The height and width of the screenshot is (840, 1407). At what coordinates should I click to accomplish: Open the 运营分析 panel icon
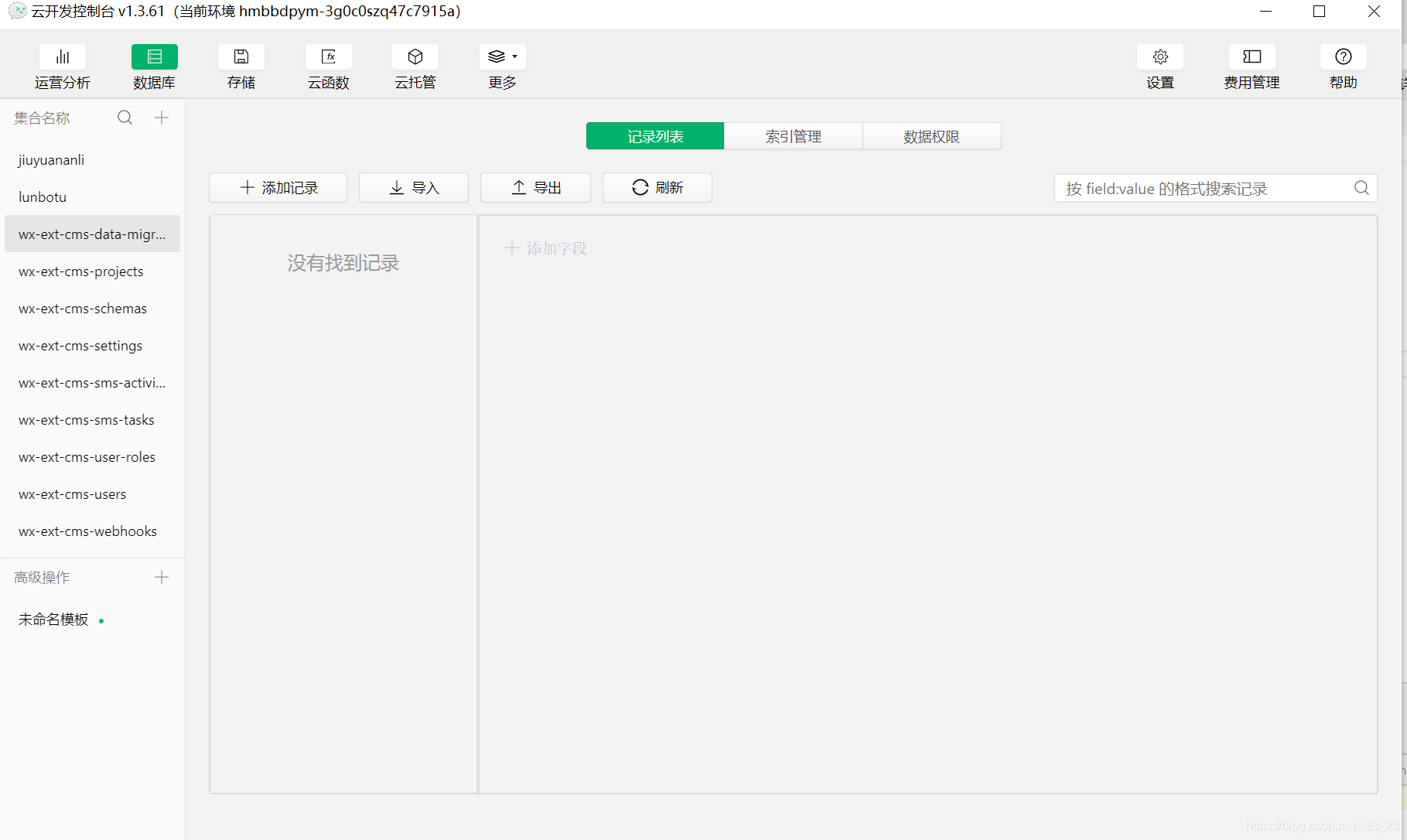click(63, 66)
